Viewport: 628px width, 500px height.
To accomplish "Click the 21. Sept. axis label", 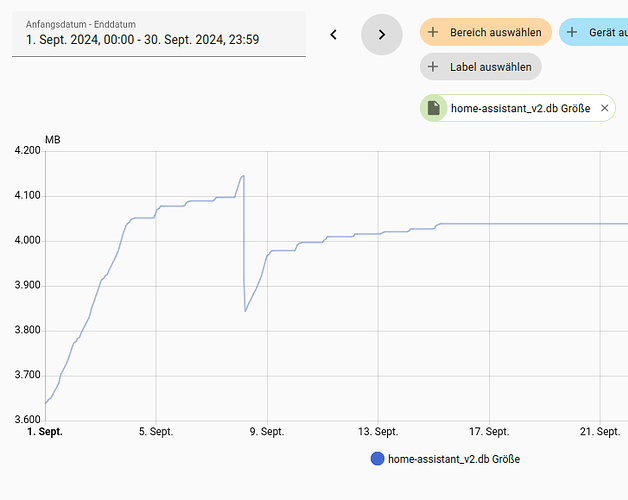I will coord(600,431).
